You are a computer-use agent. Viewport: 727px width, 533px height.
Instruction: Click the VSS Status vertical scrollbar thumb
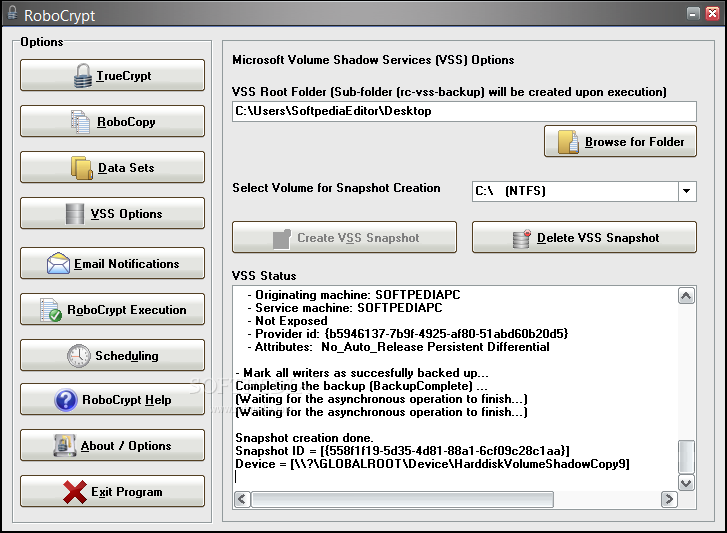[686, 457]
